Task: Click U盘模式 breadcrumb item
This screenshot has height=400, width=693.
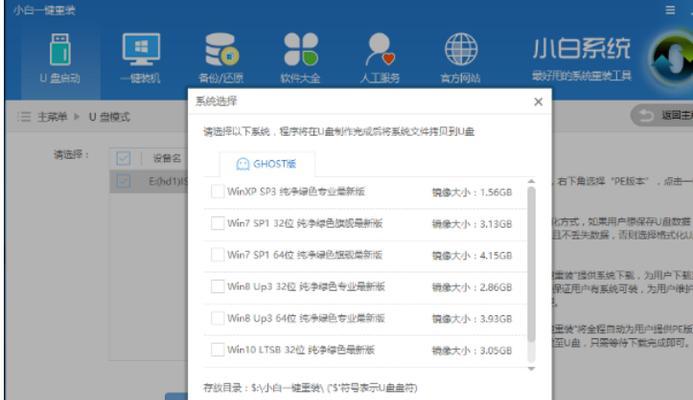Action: pyautogui.click(x=109, y=117)
